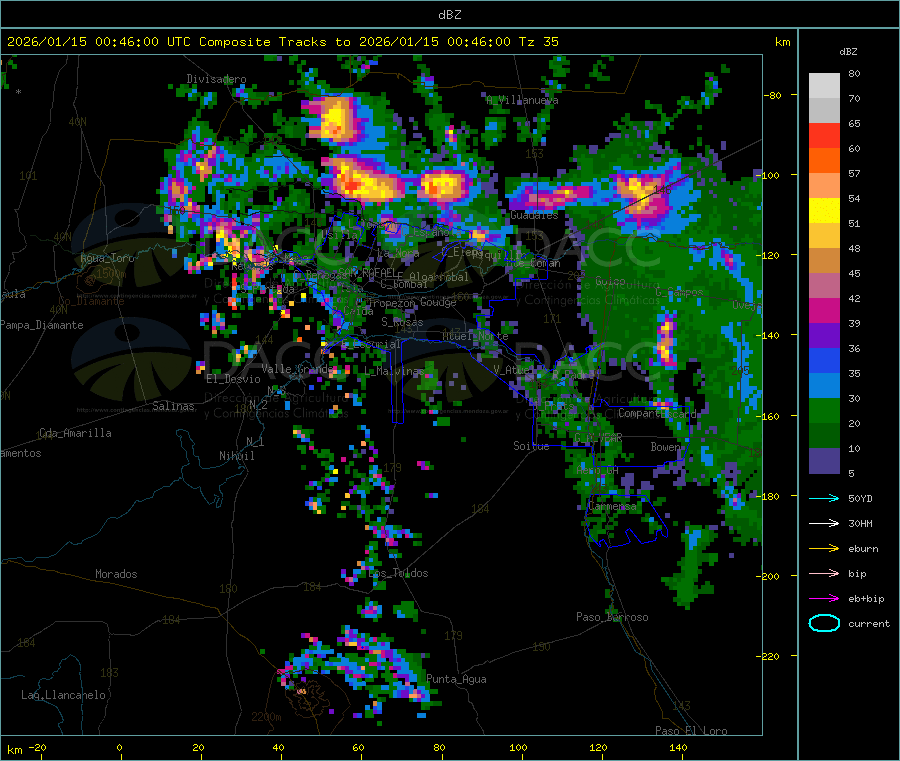Click the magenta eb+bip arrow in legend

[x=824, y=599]
